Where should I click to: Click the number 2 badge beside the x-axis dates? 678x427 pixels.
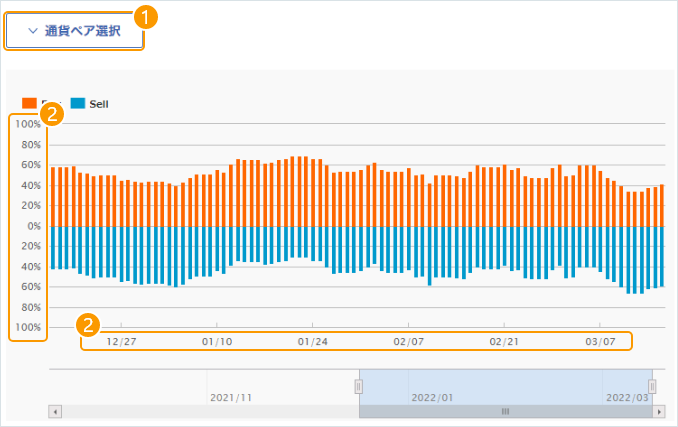point(89,325)
